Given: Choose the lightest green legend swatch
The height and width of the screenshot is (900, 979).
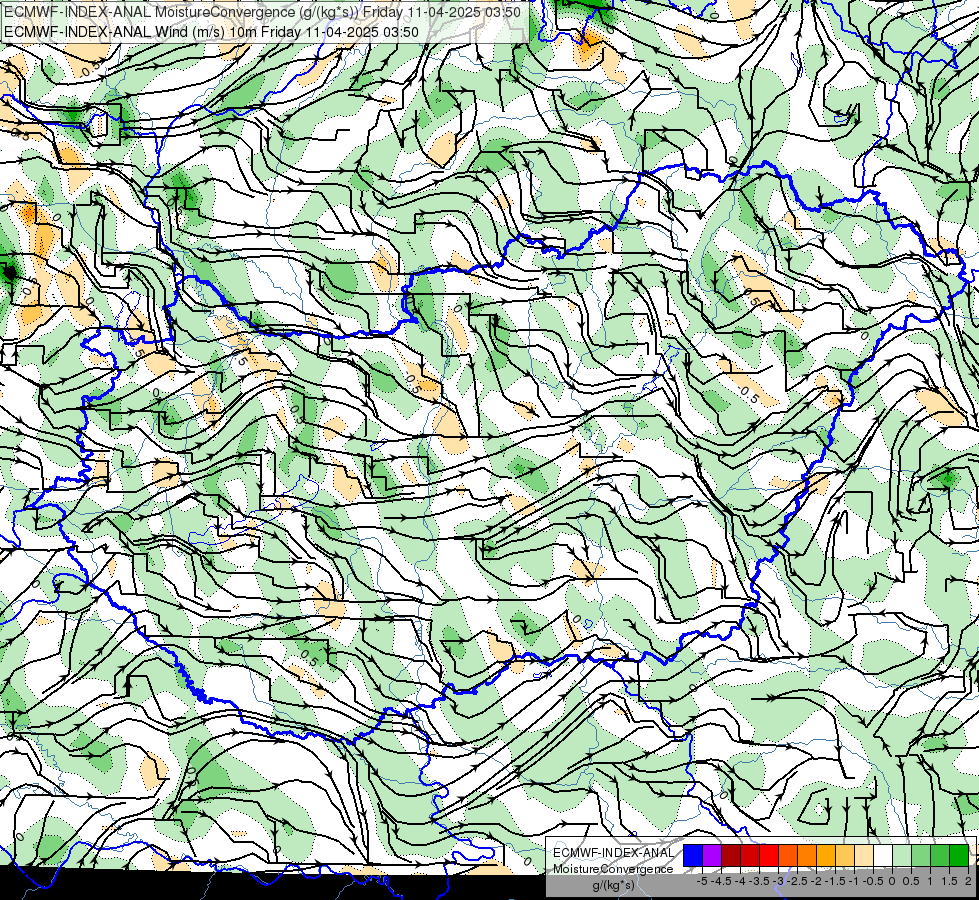Looking at the screenshot, I should [902, 855].
